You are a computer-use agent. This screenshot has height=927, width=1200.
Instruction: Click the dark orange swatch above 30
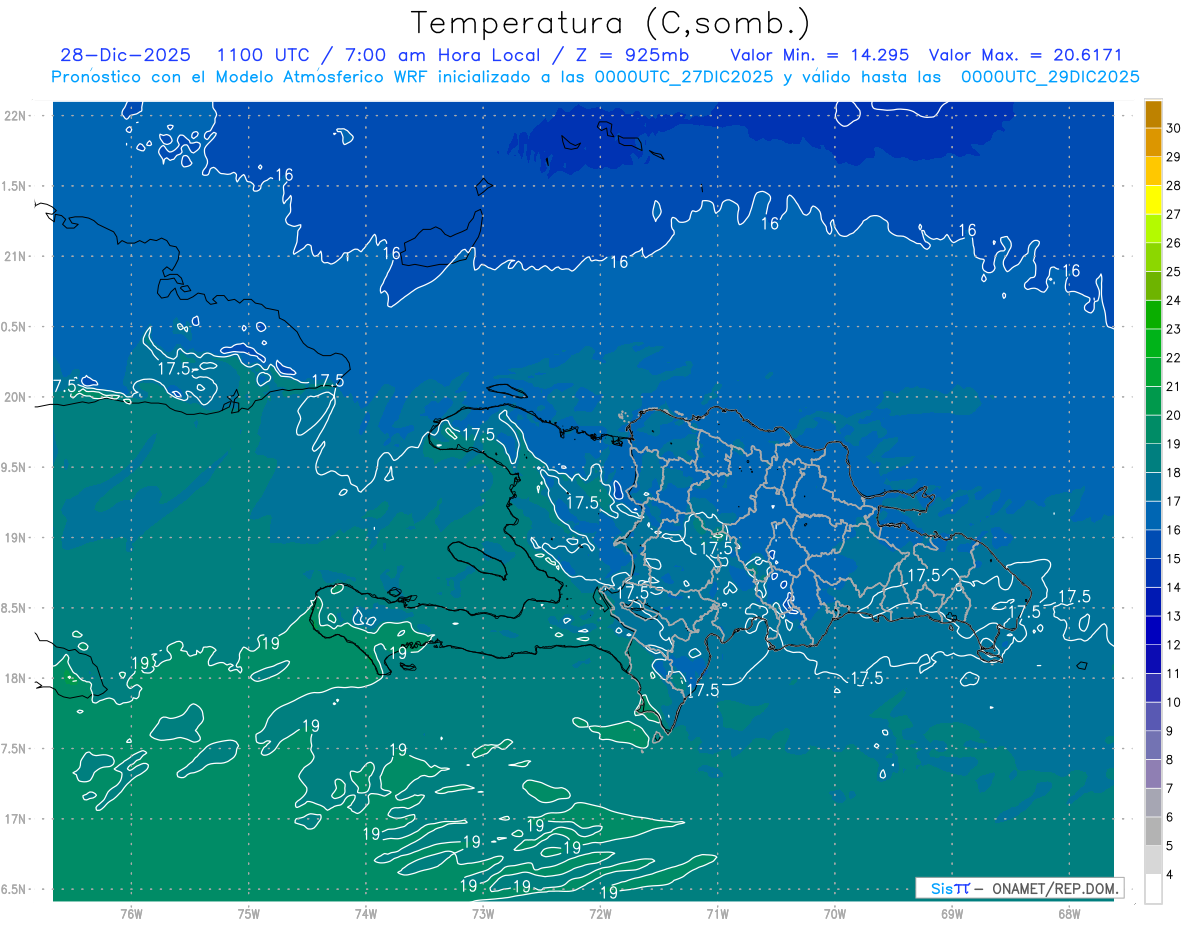coord(1153,114)
